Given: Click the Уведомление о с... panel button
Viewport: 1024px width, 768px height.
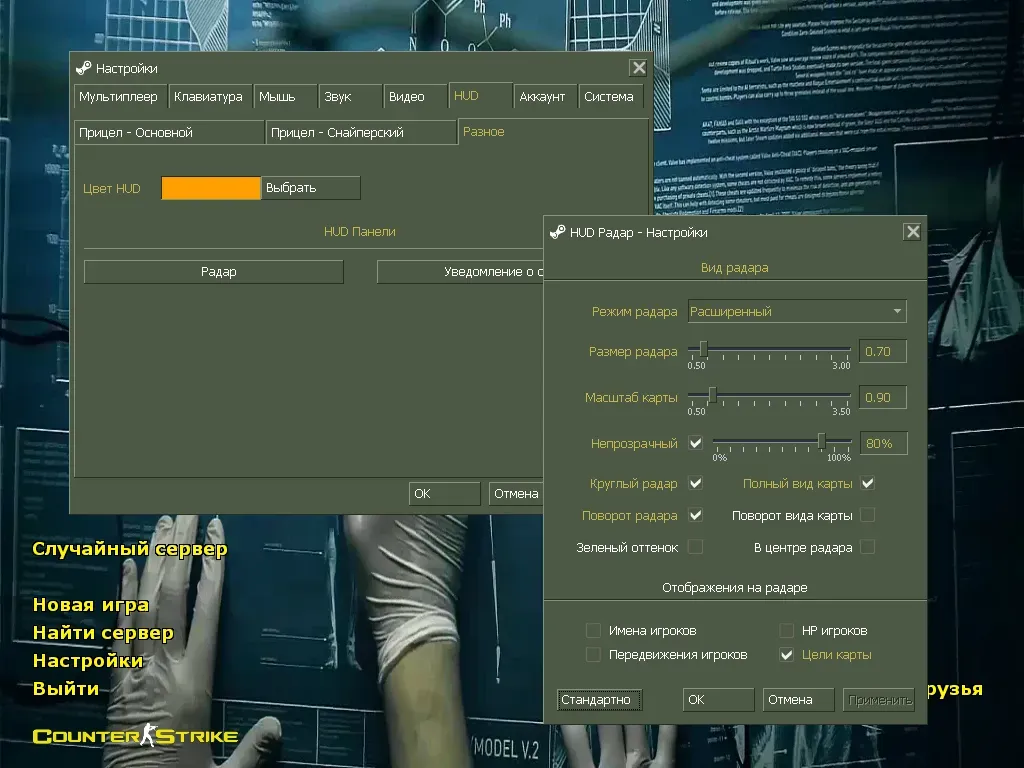Looking at the screenshot, I should click(460, 272).
